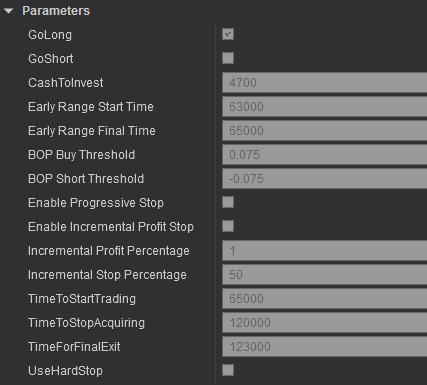Click the TimeForFinalExit value field
This screenshot has height=385, width=427.
point(325,347)
